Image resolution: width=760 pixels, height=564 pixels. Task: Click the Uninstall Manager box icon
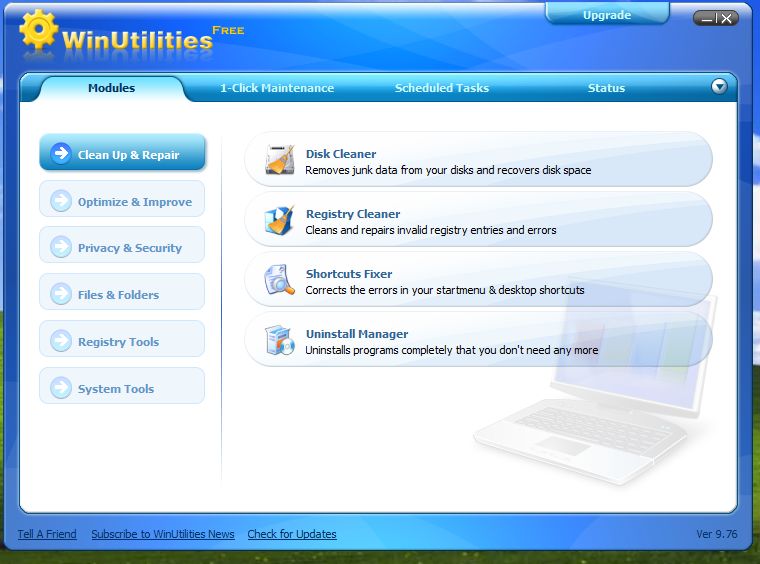(280, 340)
